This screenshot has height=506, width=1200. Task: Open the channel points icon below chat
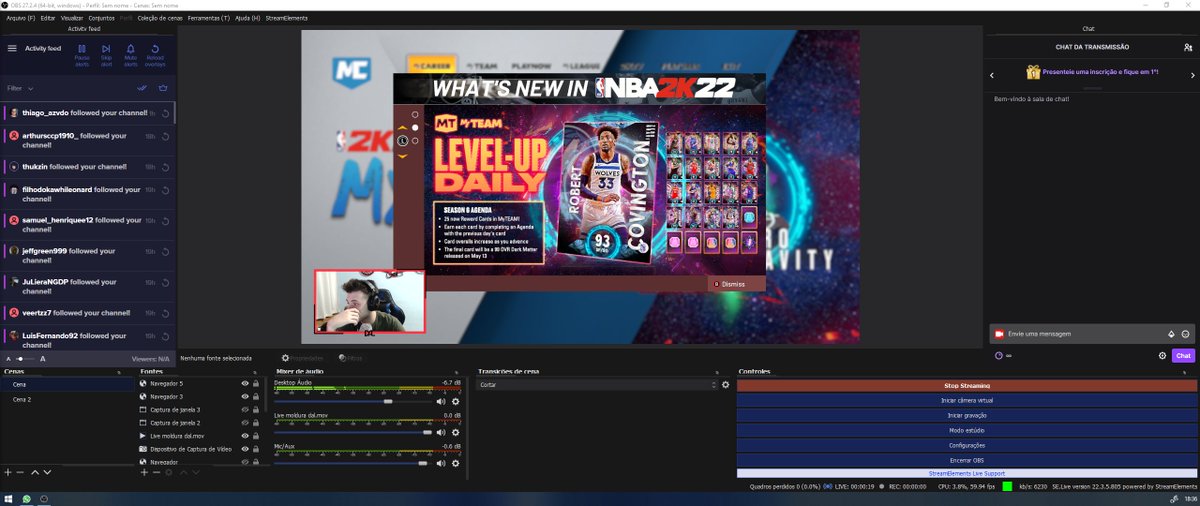coord(999,355)
